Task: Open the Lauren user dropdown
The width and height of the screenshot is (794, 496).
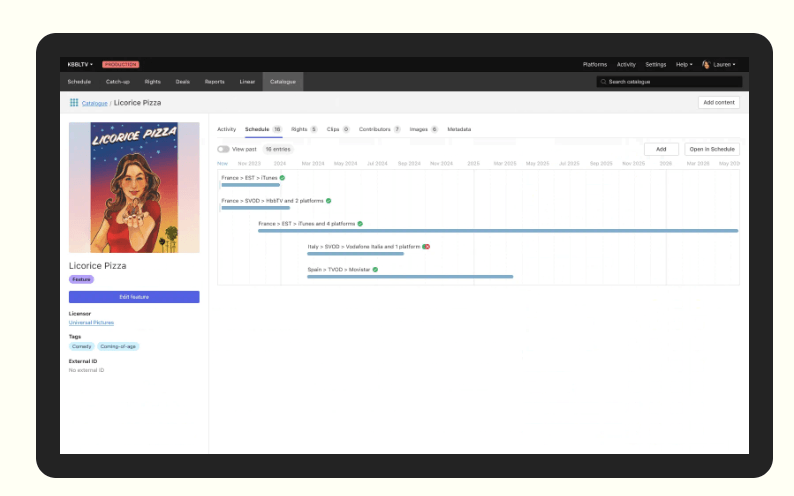Action: tap(724, 64)
